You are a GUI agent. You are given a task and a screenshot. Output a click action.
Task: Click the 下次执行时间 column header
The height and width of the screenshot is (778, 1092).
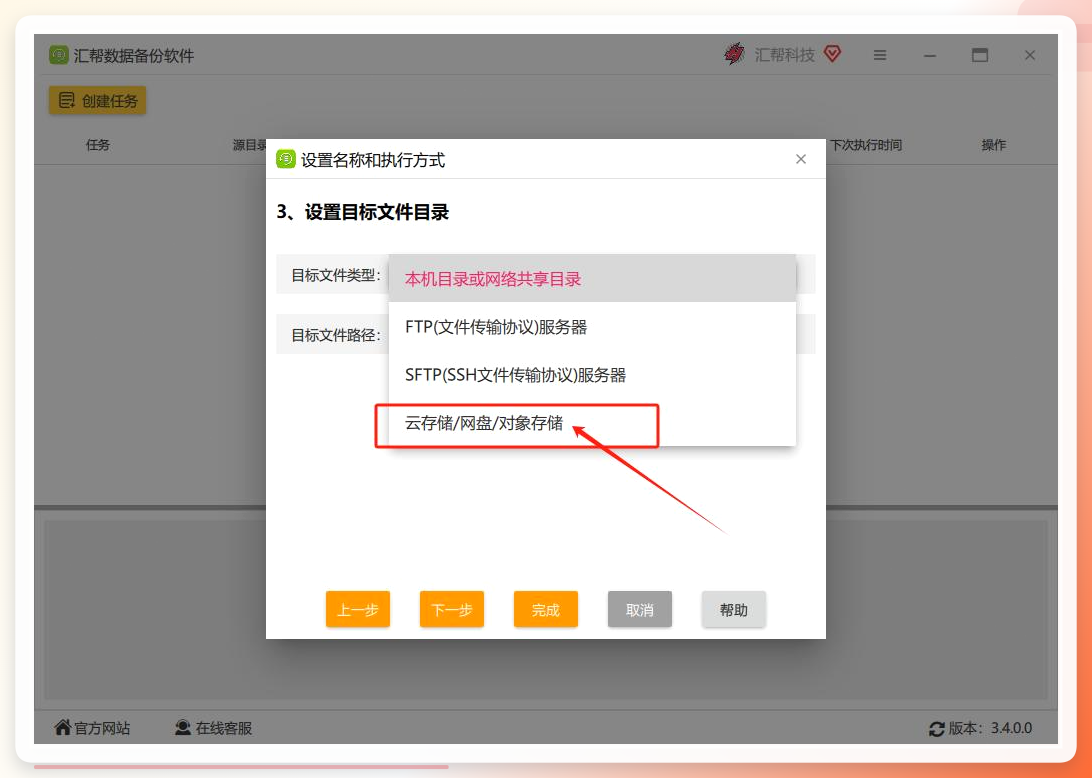866,145
